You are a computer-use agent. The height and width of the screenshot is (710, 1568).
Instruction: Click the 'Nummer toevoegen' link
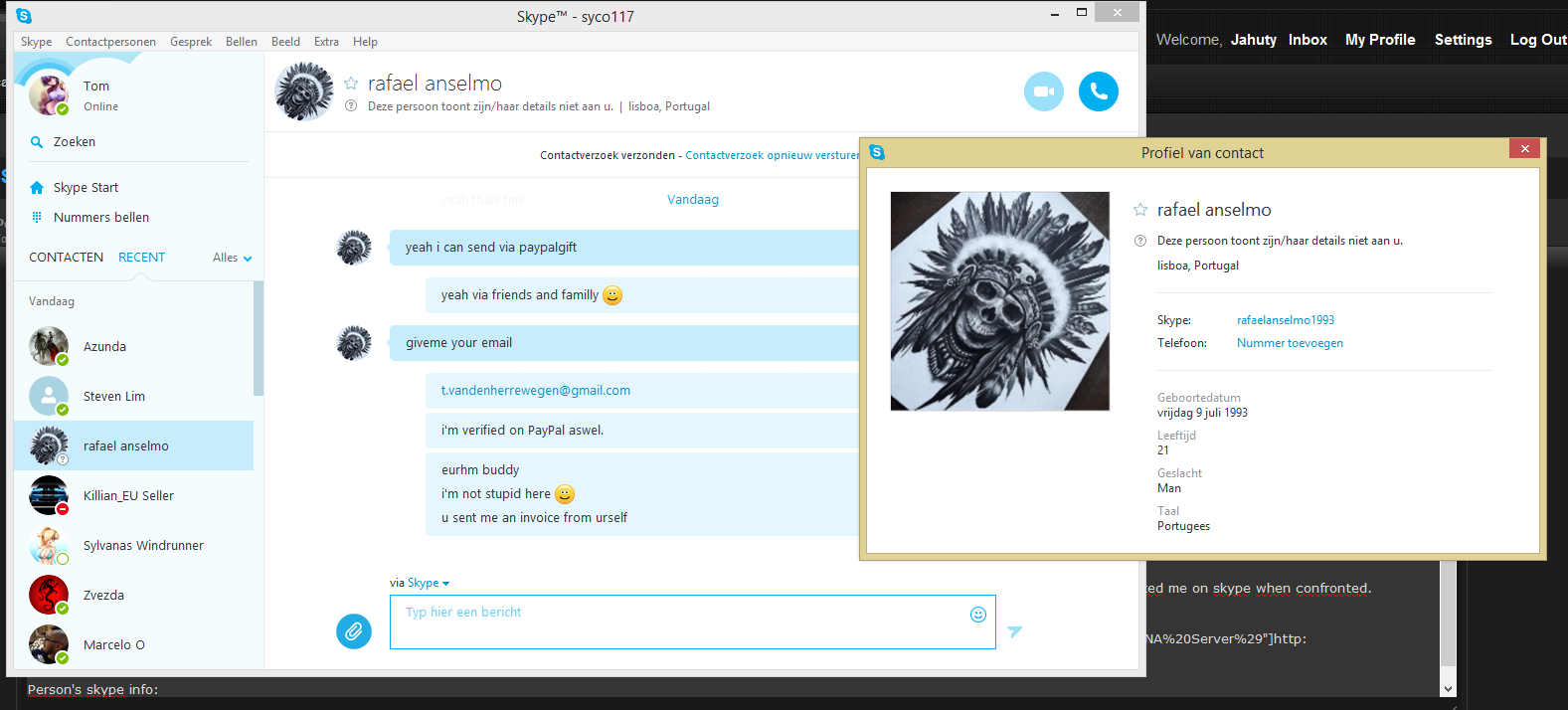coord(1290,343)
